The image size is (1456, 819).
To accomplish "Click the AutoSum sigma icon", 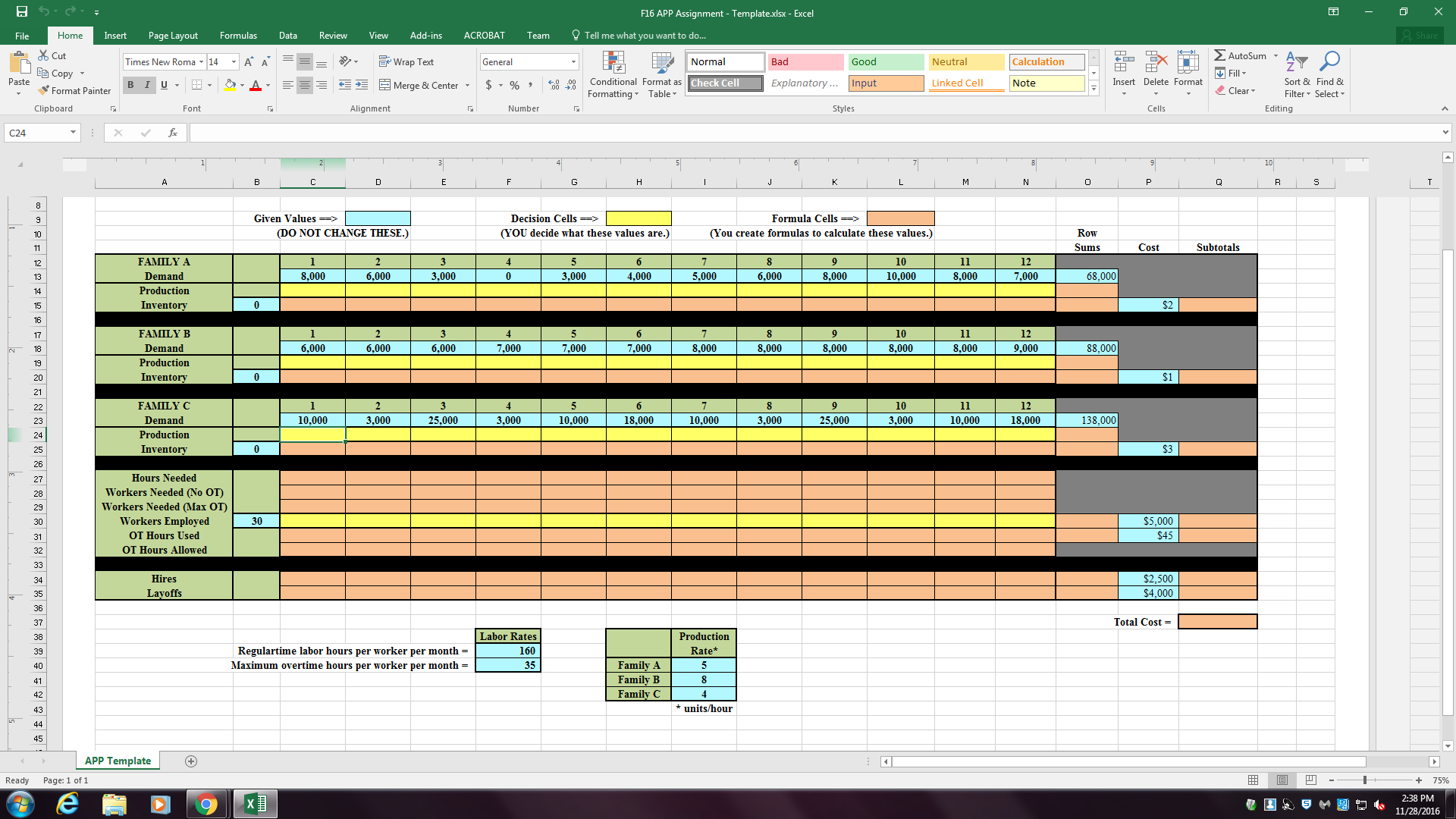I will pyautogui.click(x=1219, y=55).
